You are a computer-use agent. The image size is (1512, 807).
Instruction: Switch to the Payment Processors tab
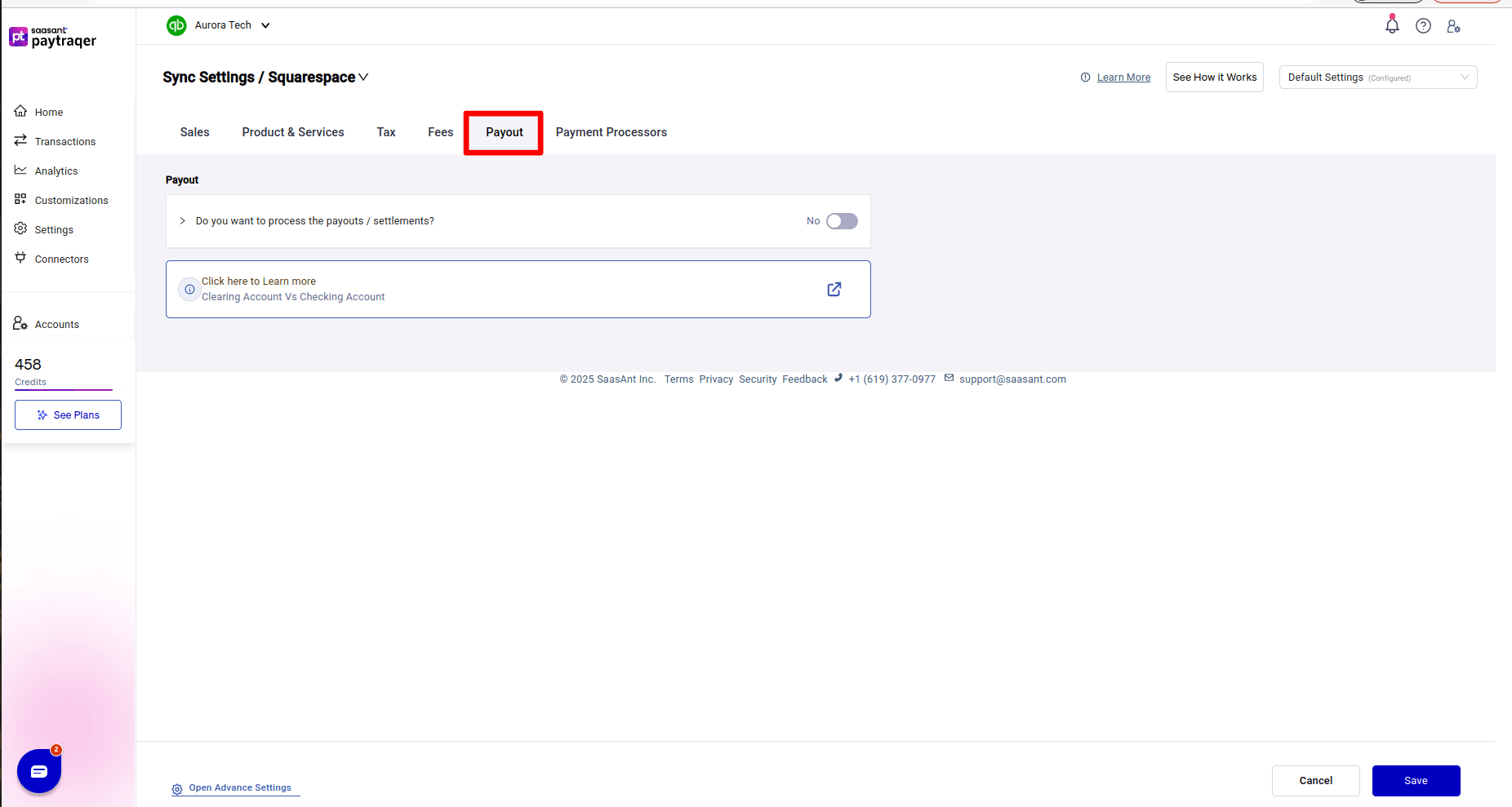point(611,132)
